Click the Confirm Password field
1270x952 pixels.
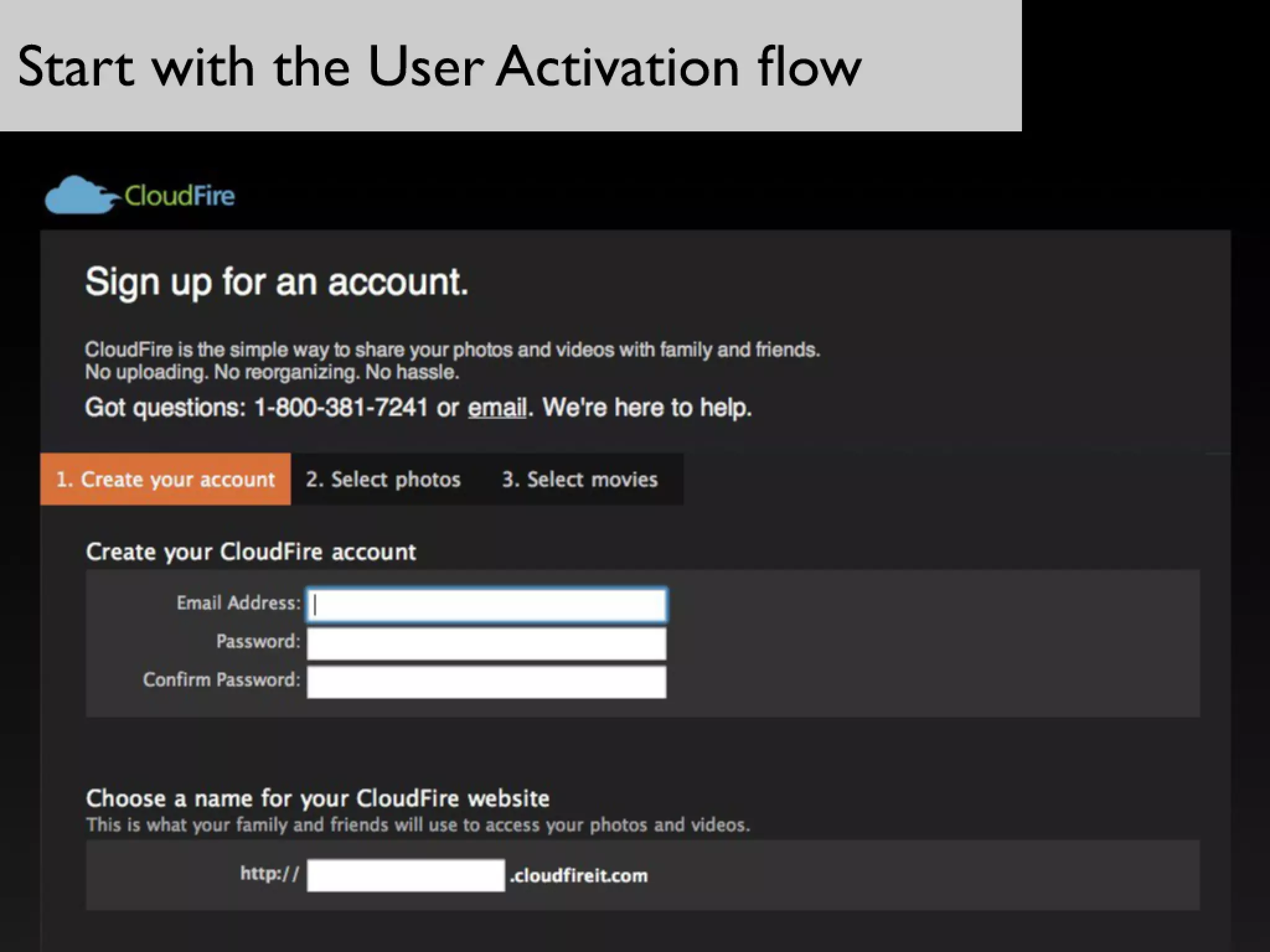click(x=487, y=682)
